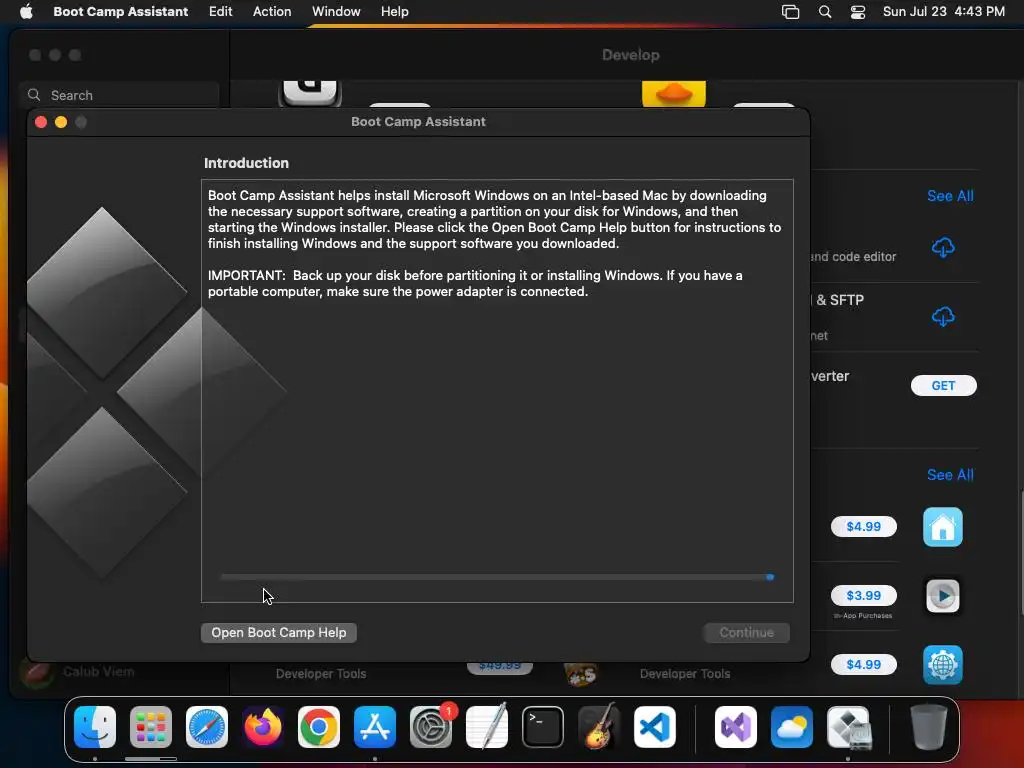This screenshot has width=1024, height=768.
Task: Download the code editor app via cloud icon
Action: [943, 248]
